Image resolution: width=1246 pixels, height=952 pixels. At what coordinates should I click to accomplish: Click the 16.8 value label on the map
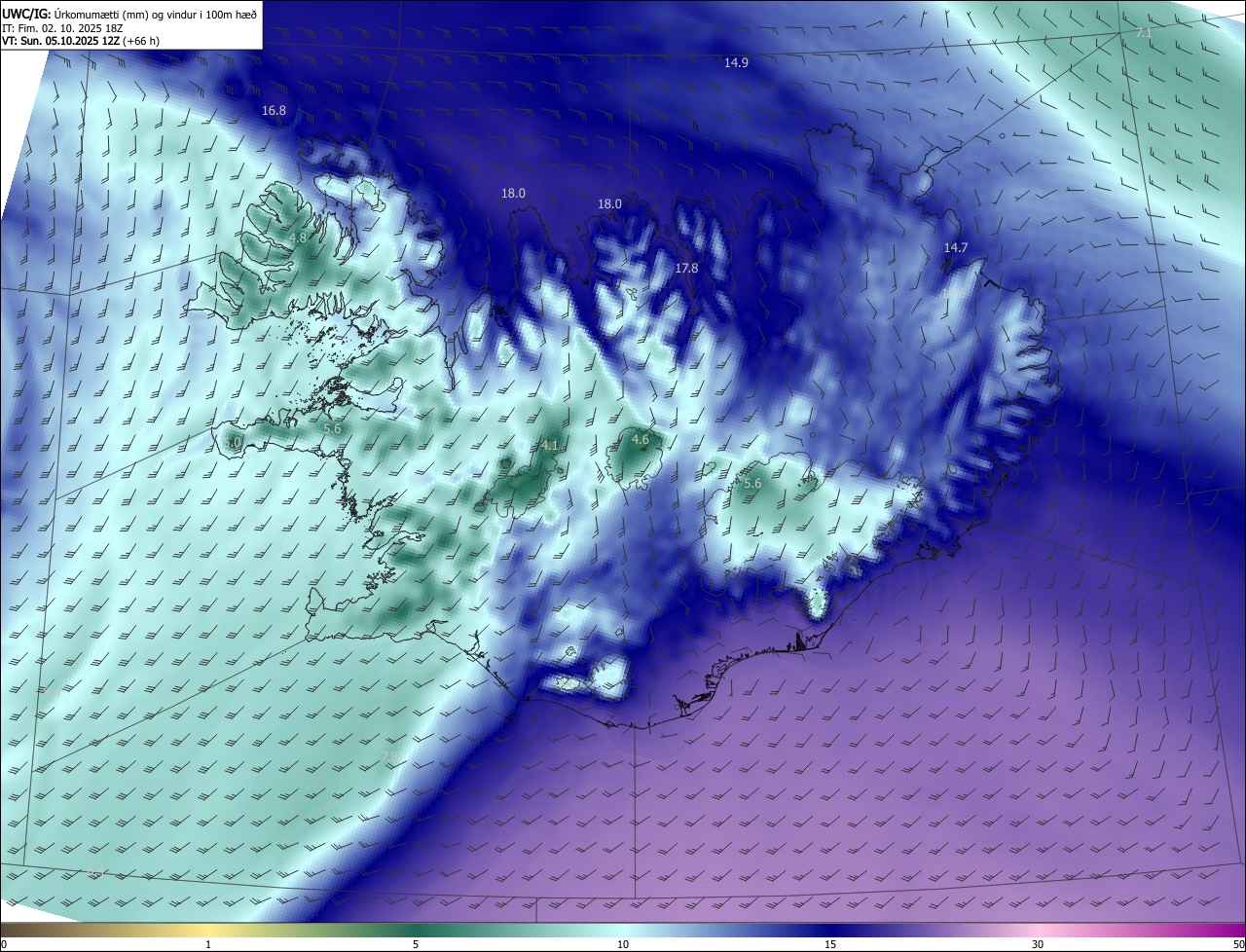pos(275,111)
